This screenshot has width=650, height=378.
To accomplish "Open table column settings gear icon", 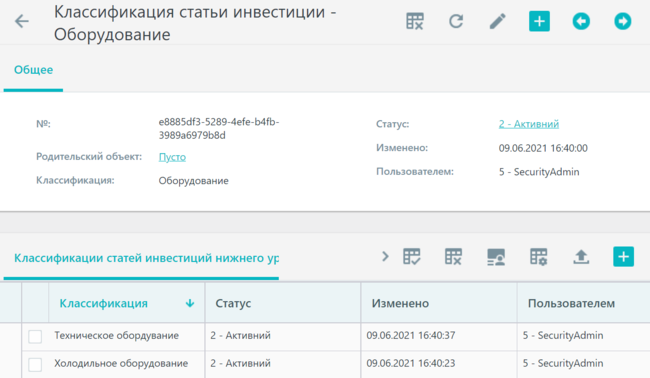I will coord(538,257).
